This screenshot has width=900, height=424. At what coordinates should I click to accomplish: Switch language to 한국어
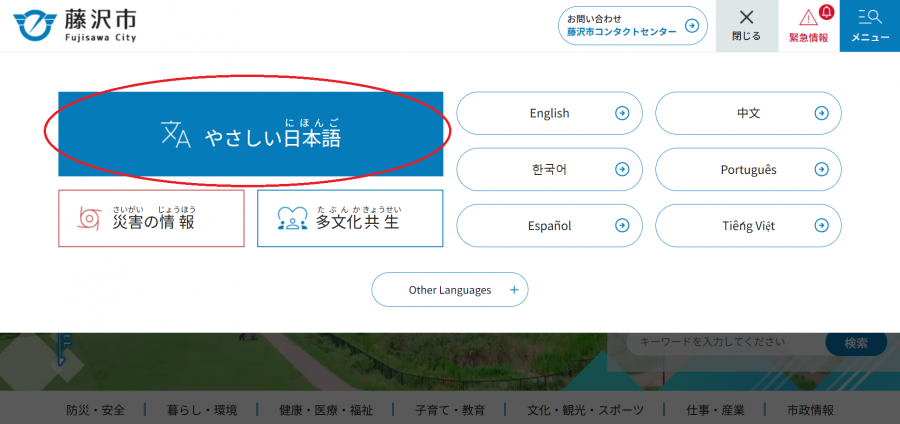click(549, 169)
